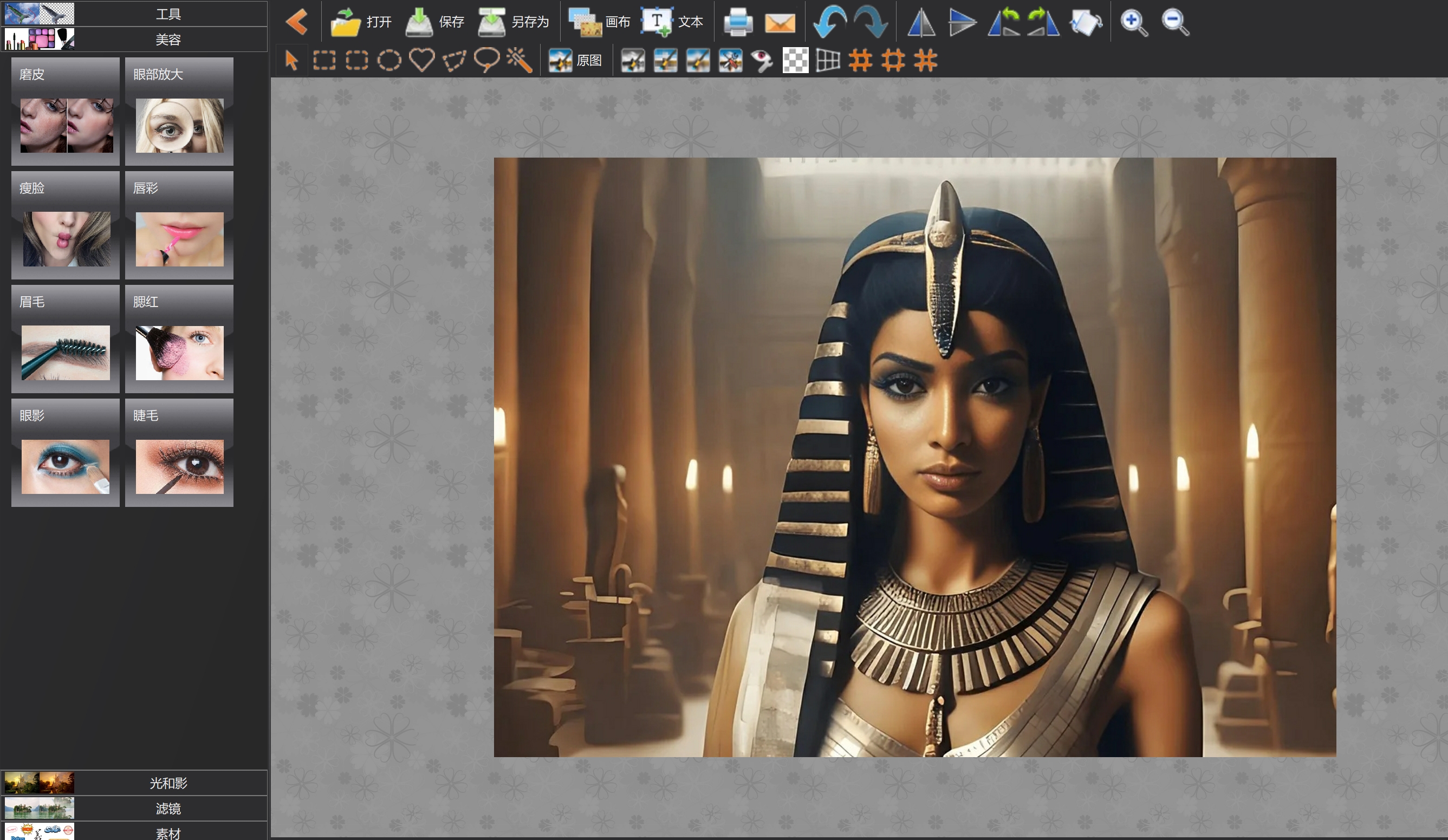Select rectangular selection tool
Image resolution: width=1448 pixels, height=840 pixels.
point(324,60)
